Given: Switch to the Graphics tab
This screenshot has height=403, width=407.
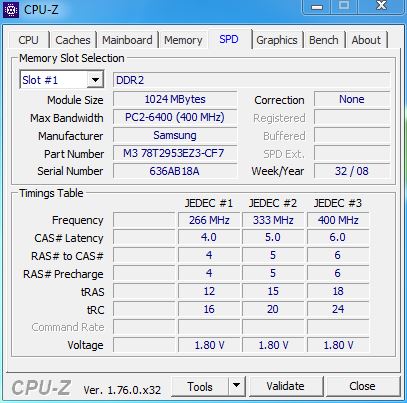Looking at the screenshot, I should [277, 40].
